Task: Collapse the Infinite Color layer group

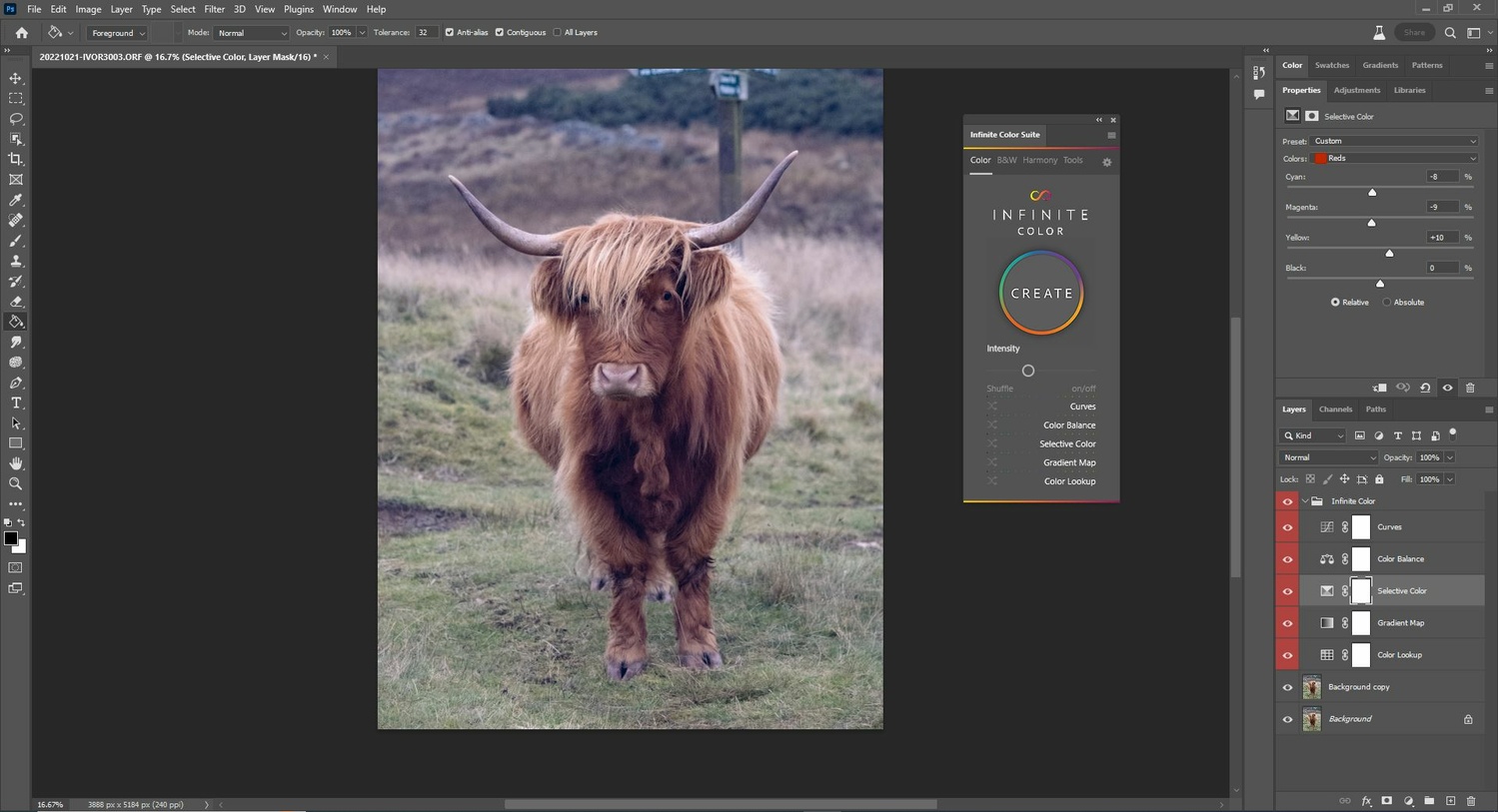Action: (1303, 500)
